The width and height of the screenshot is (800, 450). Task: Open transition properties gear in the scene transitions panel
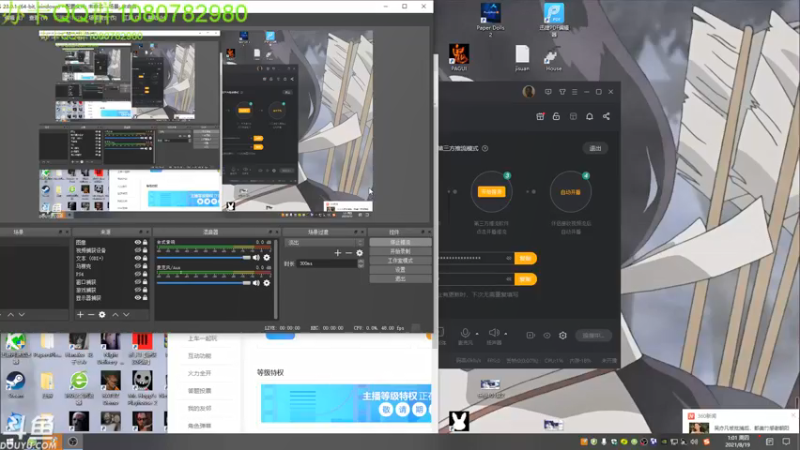360,253
